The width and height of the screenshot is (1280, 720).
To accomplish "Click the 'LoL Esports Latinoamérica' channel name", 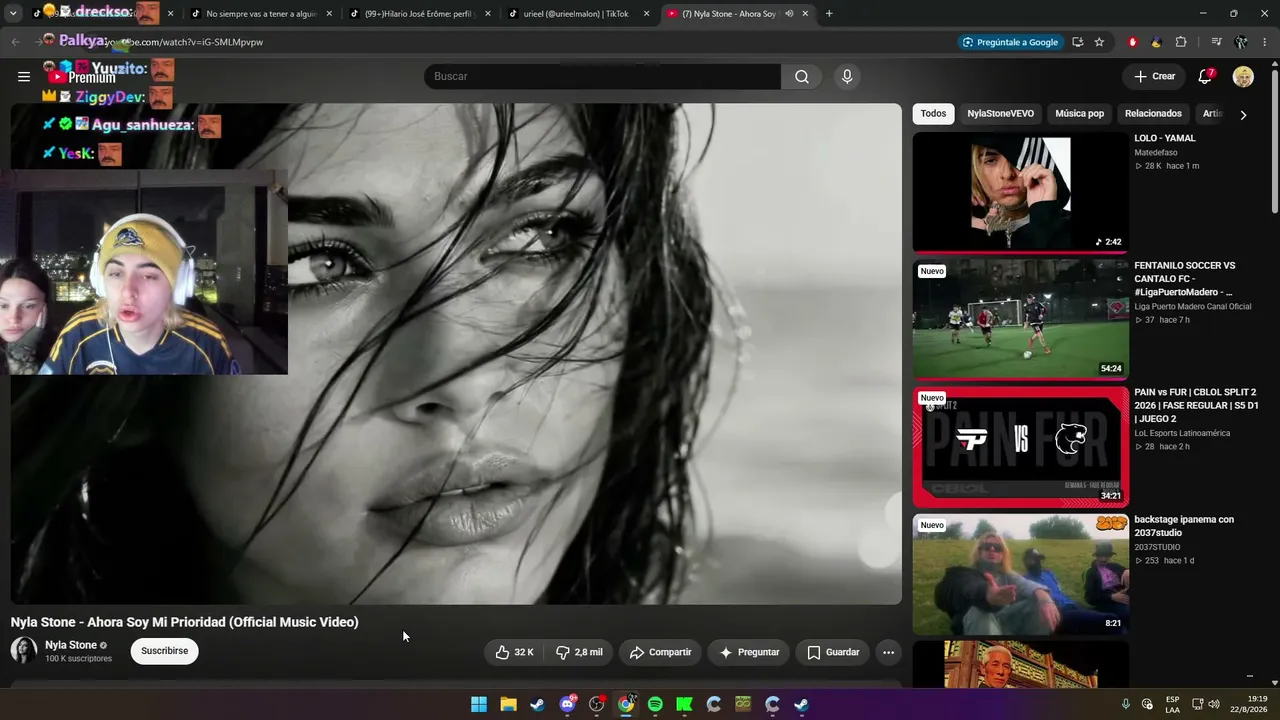I will point(1182,433).
